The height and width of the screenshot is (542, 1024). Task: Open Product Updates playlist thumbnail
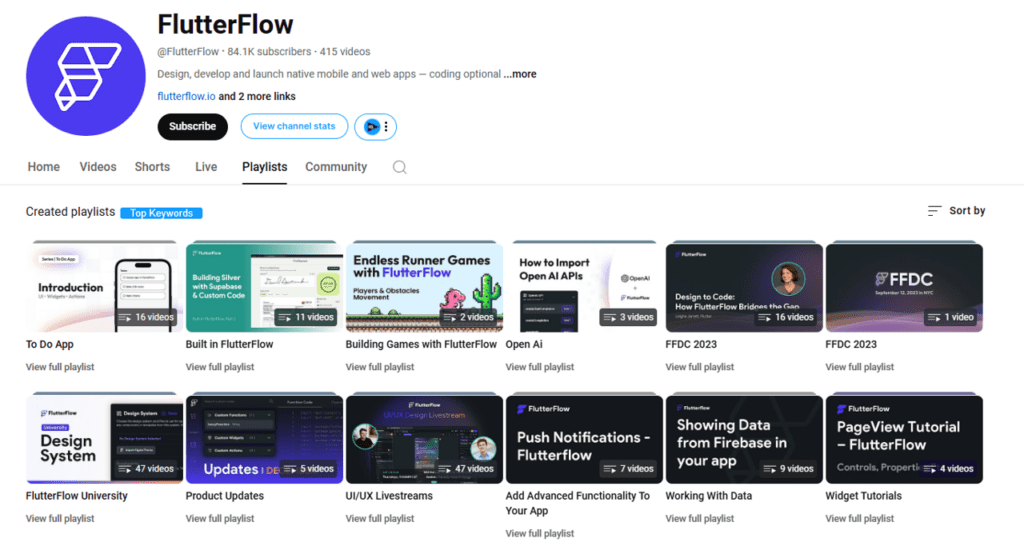(264, 439)
